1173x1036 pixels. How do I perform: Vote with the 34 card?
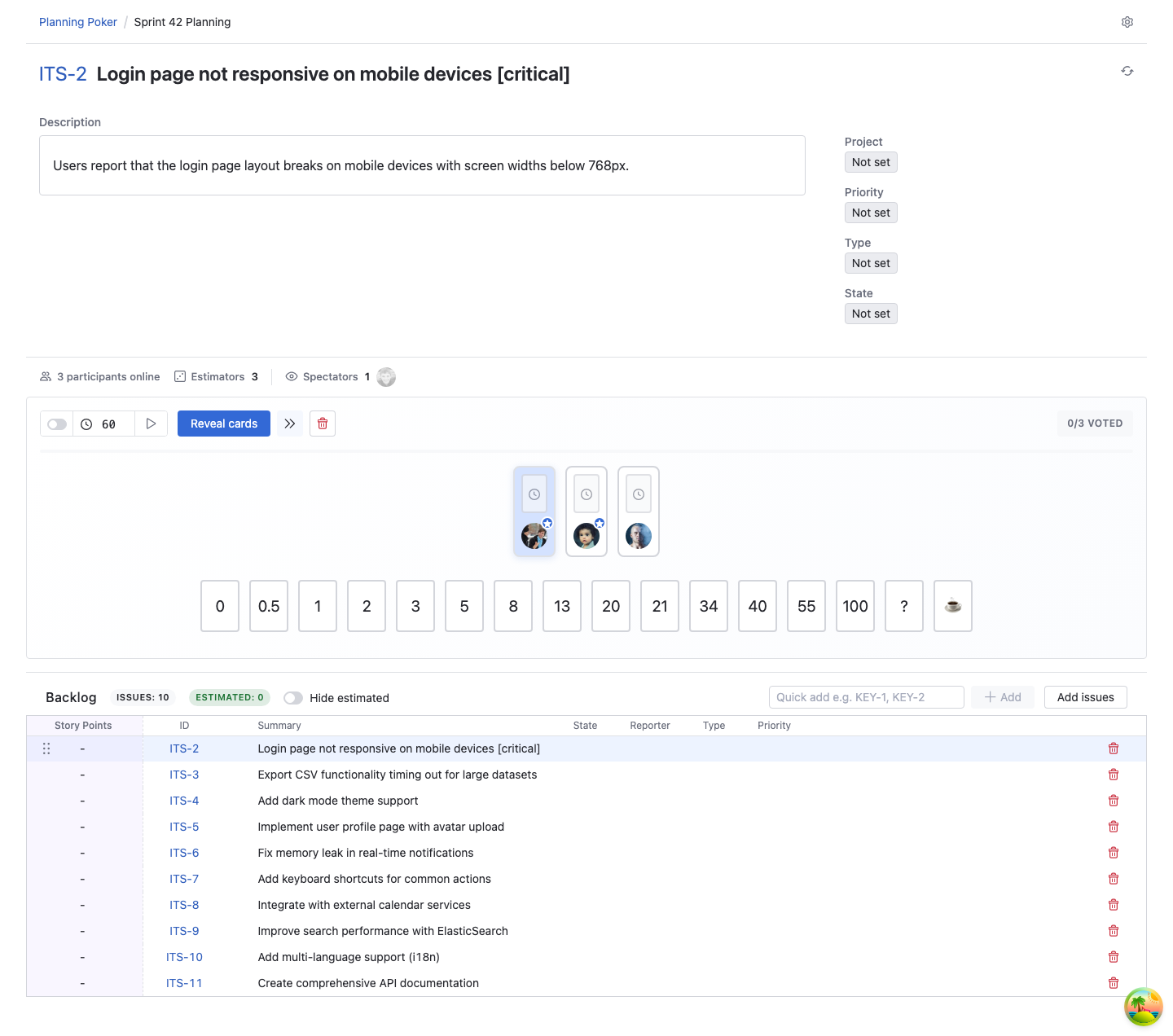[x=709, y=606]
